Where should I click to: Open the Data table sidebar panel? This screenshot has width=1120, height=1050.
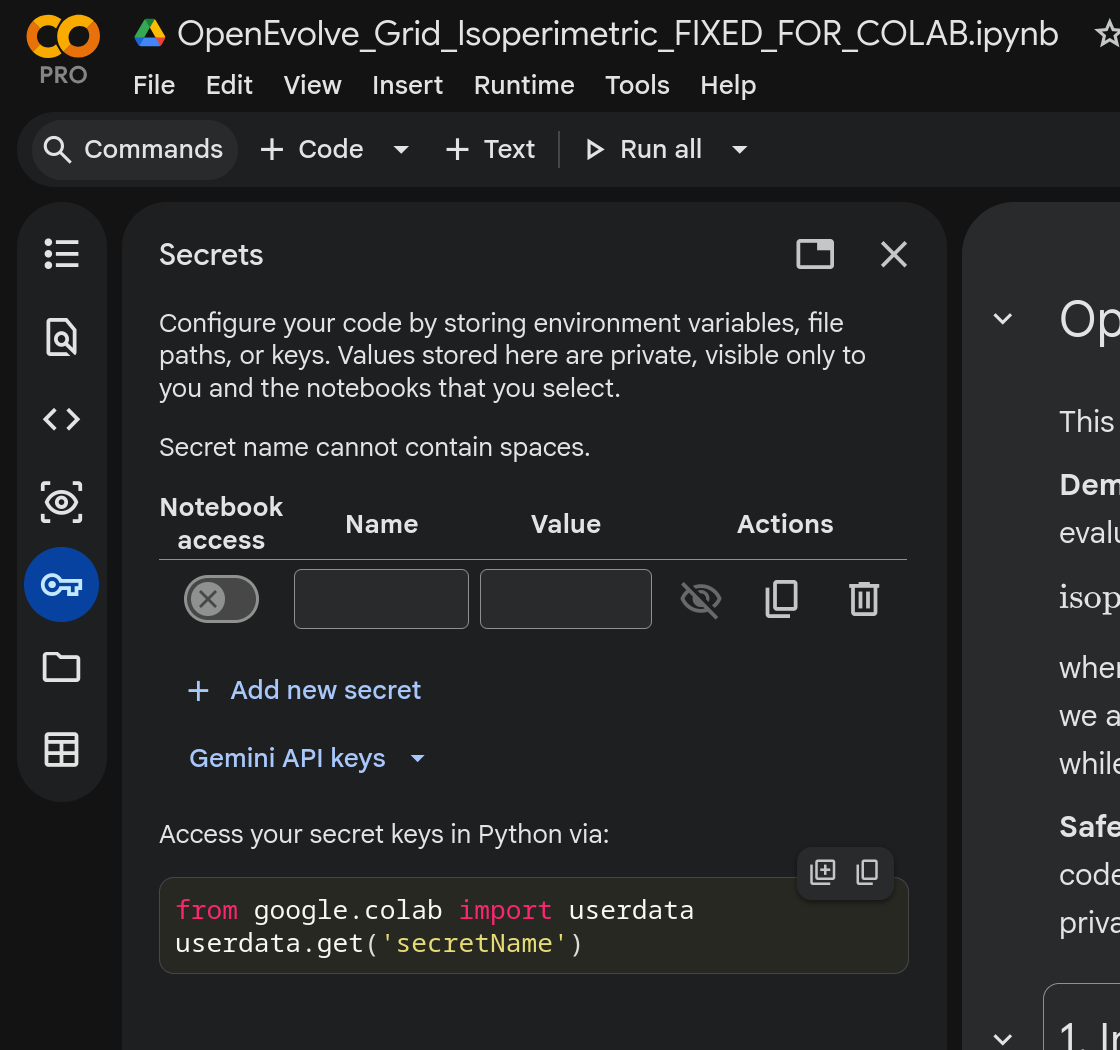61,750
